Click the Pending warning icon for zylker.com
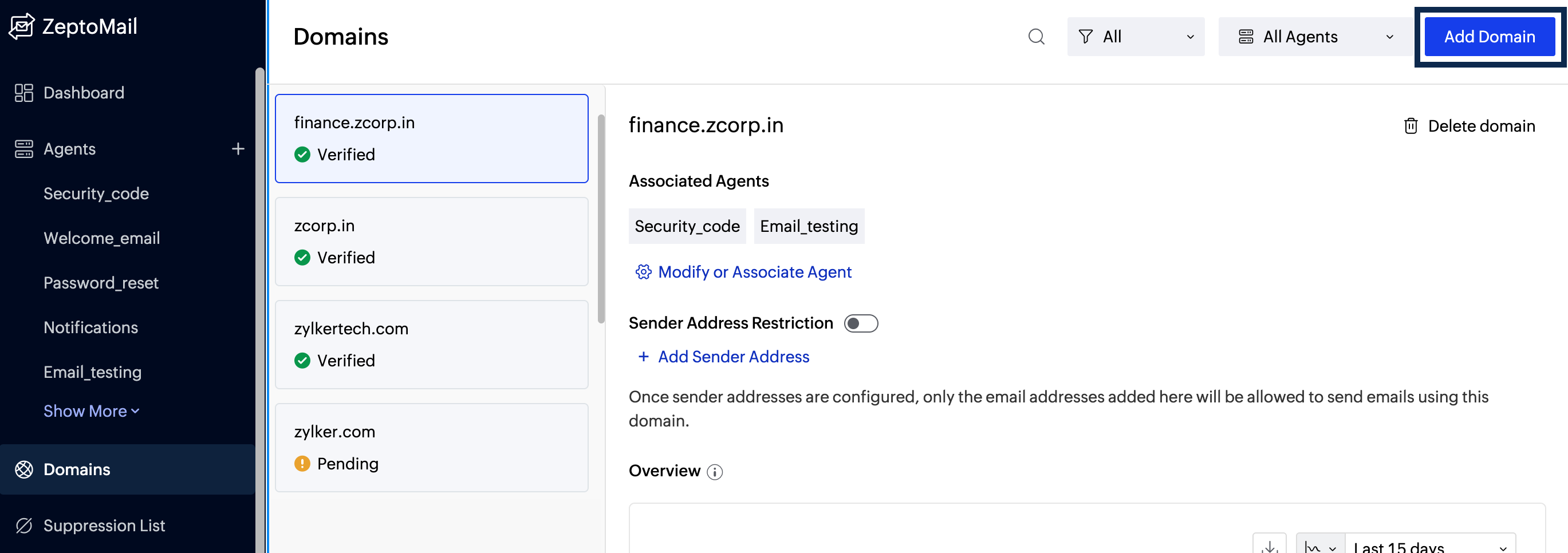This screenshot has width=1568, height=553. (302, 464)
